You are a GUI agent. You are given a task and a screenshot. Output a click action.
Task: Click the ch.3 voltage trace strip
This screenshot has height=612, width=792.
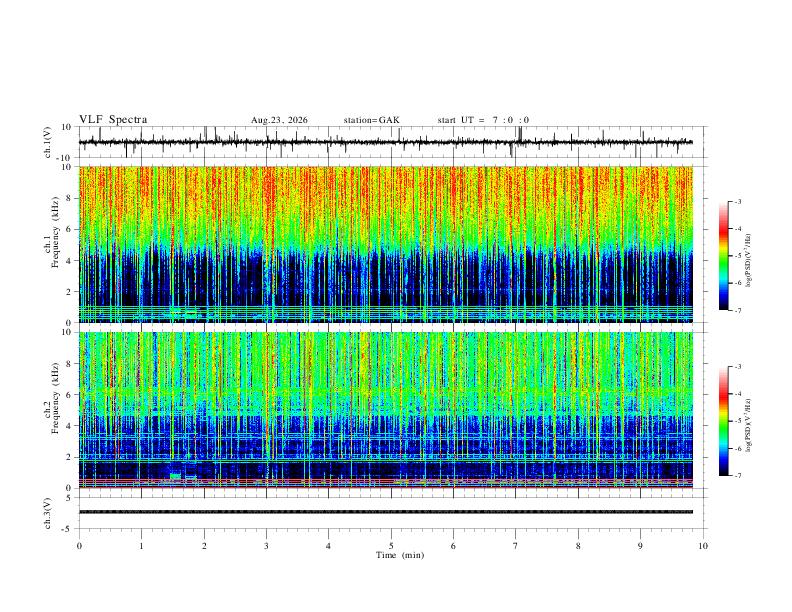(385, 512)
